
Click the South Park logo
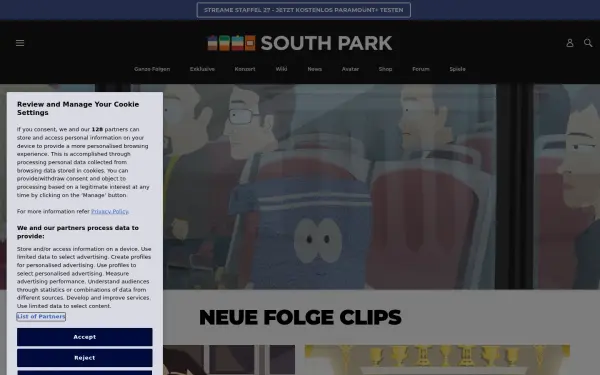(x=300, y=43)
